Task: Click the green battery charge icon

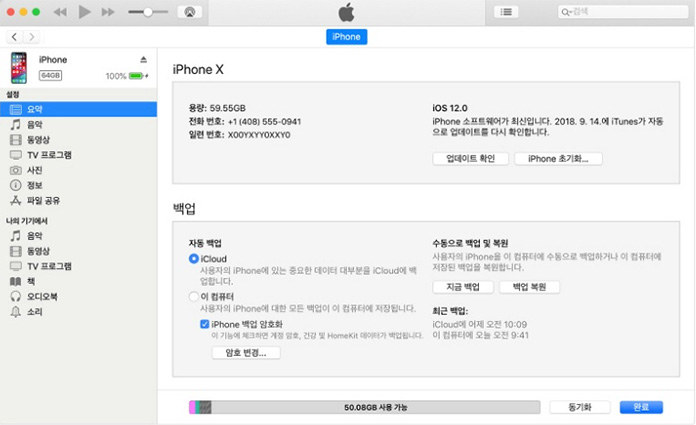Action: (136, 76)
